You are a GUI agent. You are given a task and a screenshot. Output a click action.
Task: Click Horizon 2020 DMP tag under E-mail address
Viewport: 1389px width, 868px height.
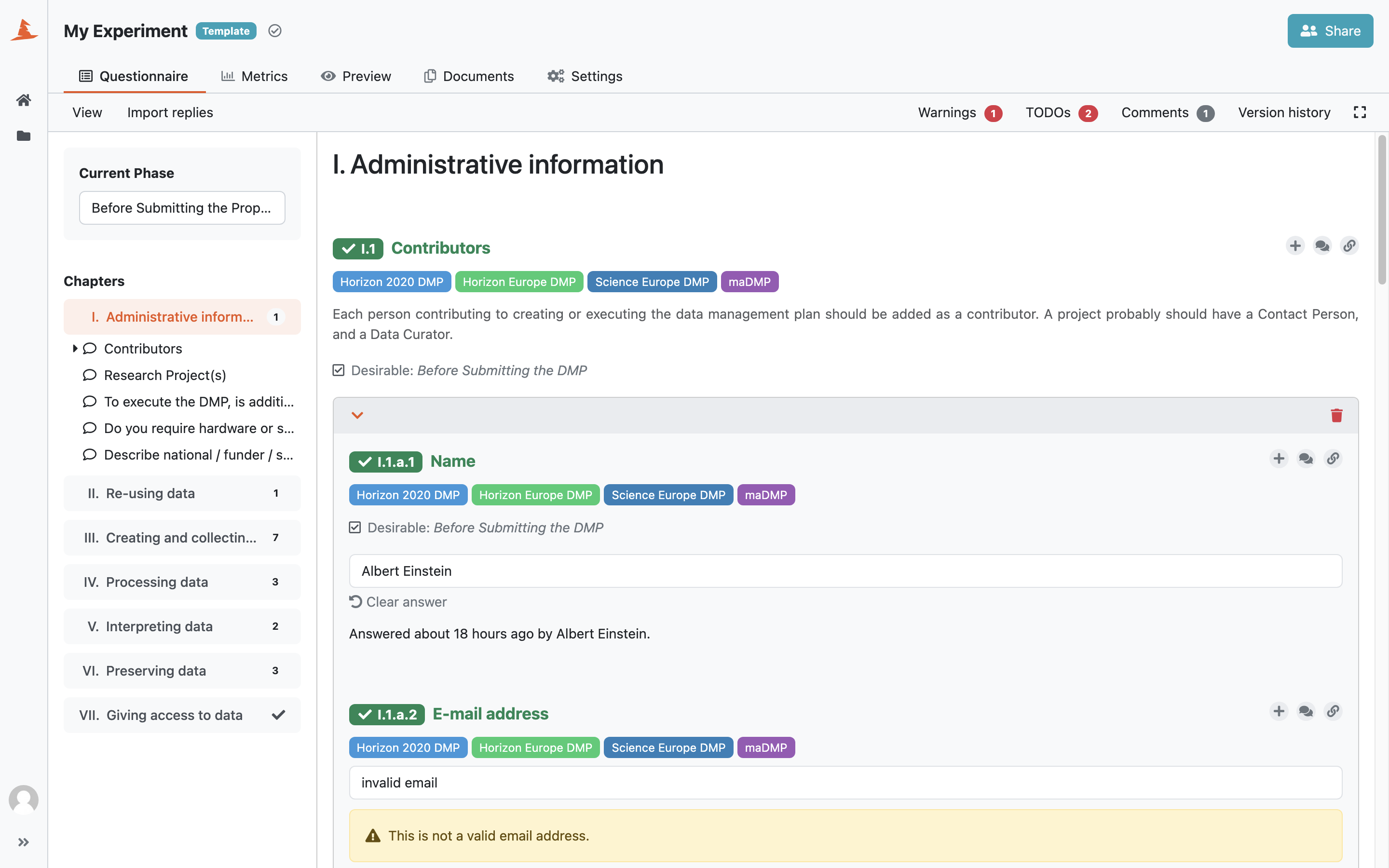click(x=408, y=747)
